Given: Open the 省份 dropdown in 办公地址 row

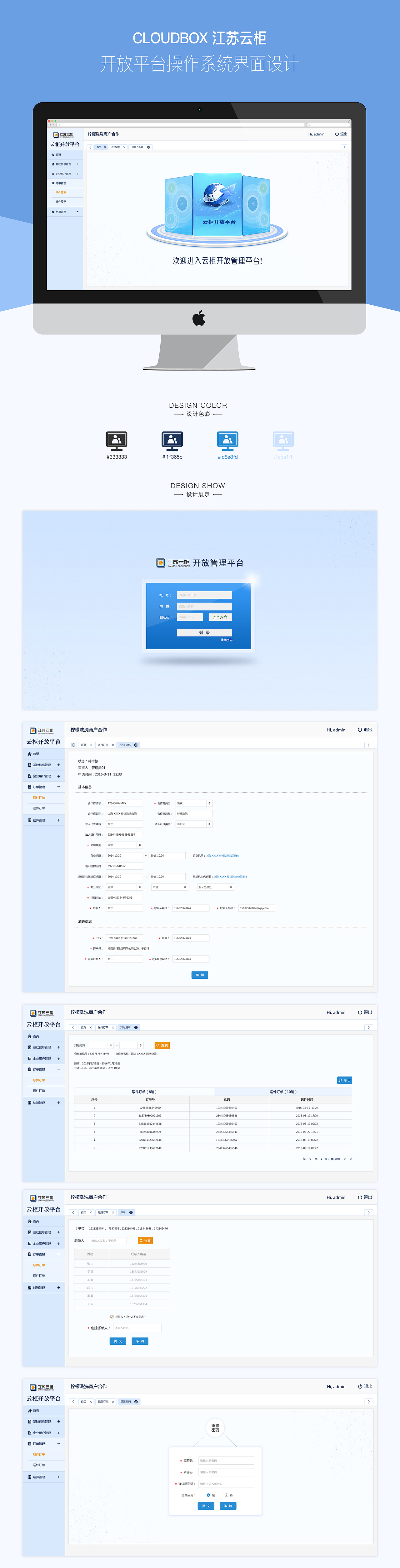Looking at the screenshot, I should (x=124, y=887).
